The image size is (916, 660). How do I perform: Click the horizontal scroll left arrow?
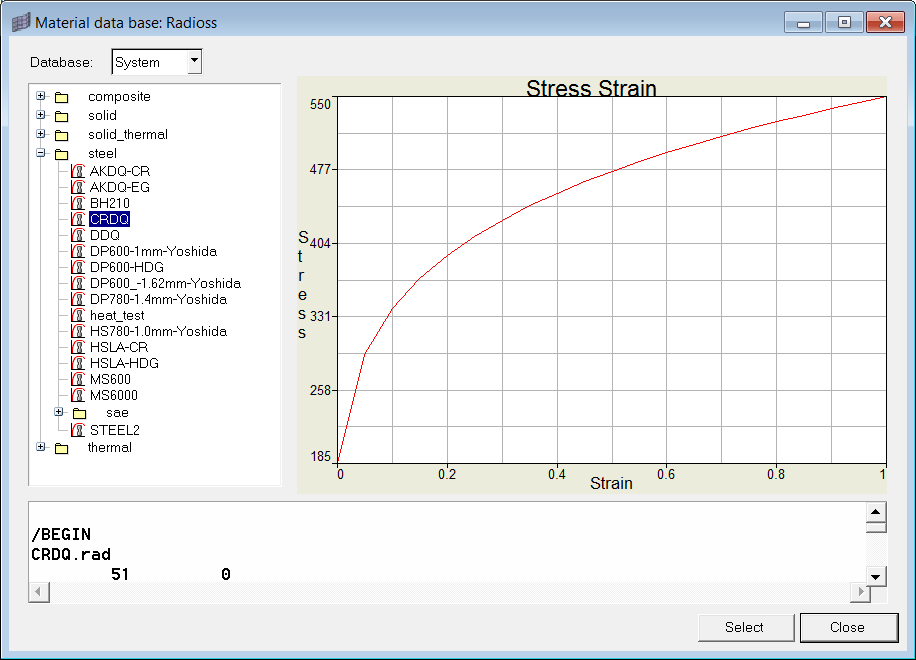click(x=39, y=592)
